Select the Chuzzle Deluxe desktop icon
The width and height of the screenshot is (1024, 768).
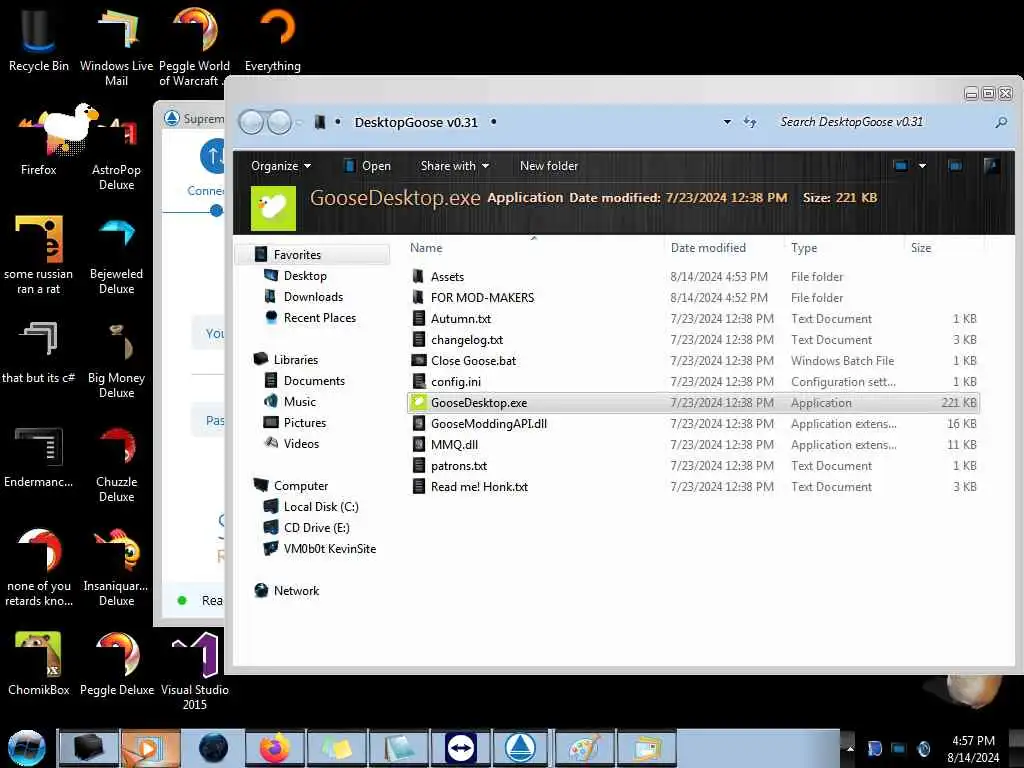click(x=116, y=462)
